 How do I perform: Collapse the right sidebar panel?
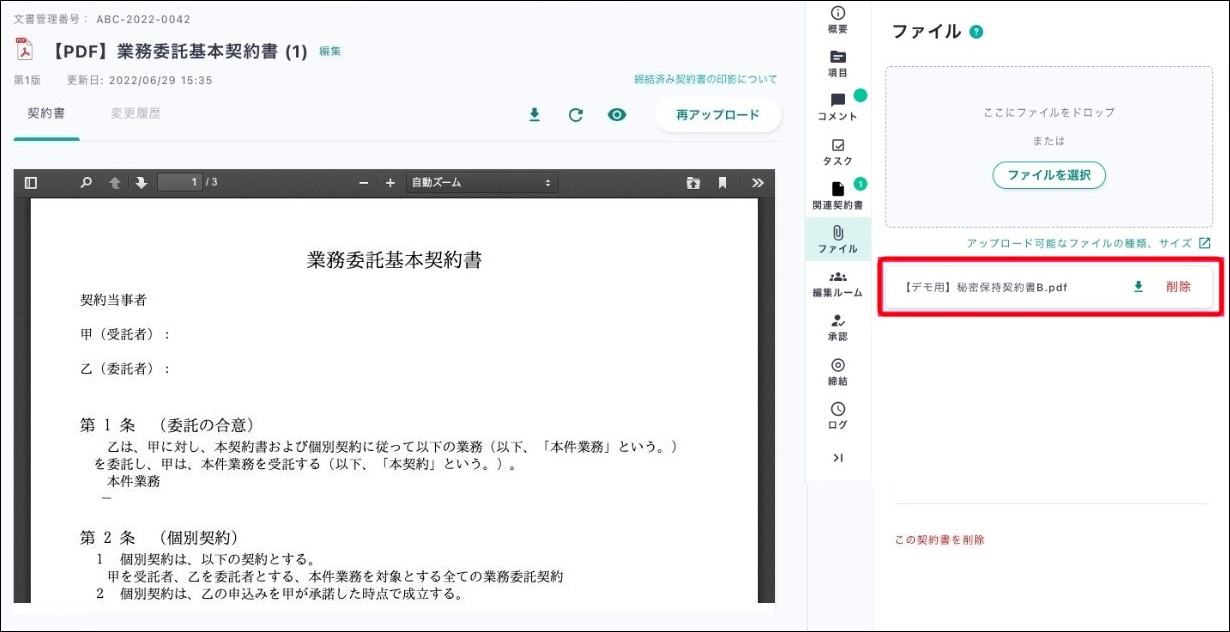coord(838,458)
